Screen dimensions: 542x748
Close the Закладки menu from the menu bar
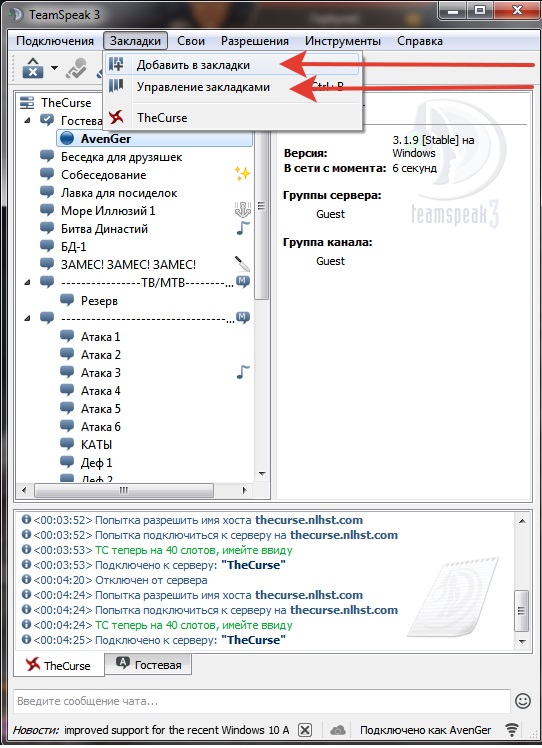click(x=135, y=41)
